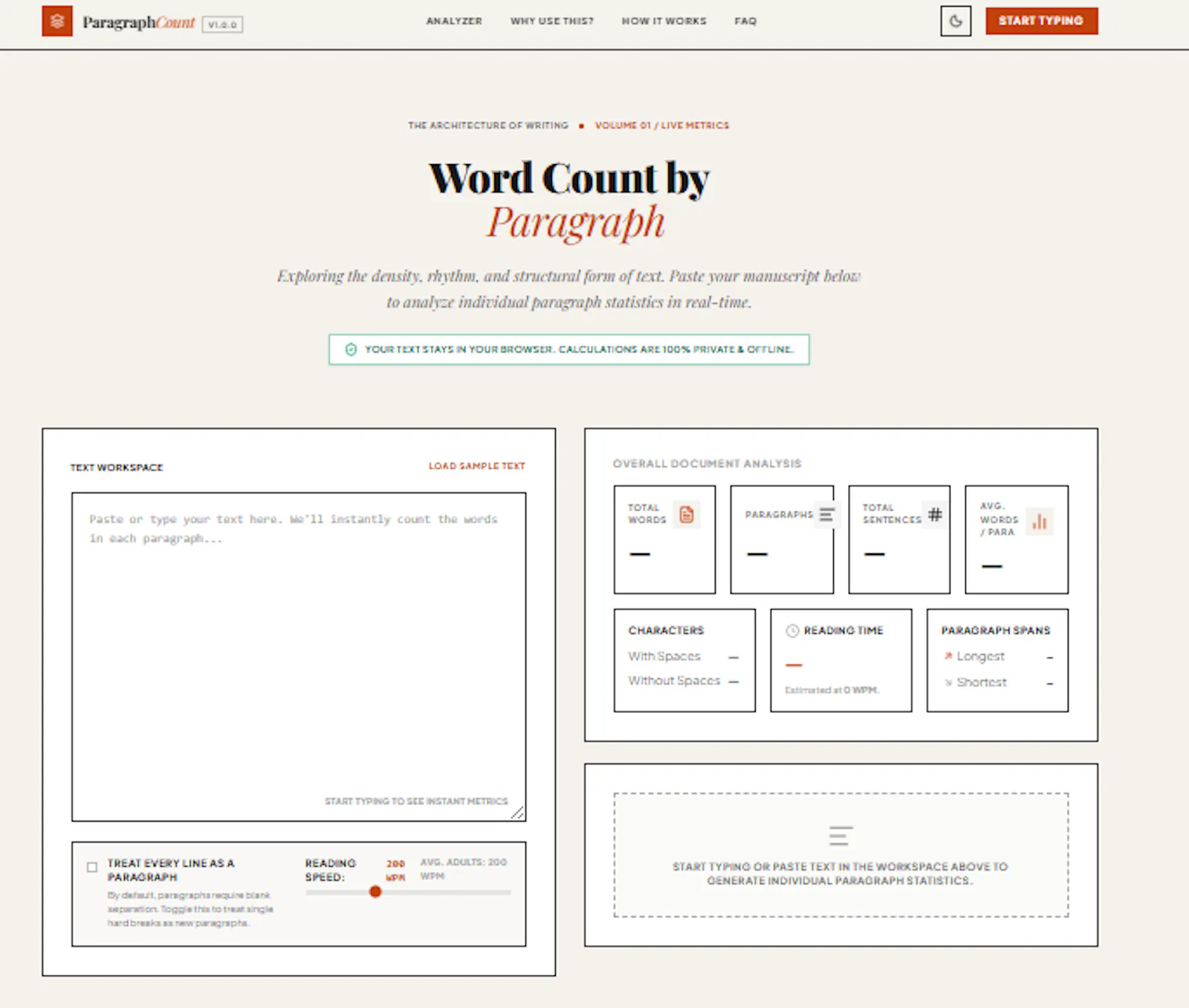The image size is (1189, 1008).
Task: Click the Characters heading
Action: (x=666, y=630)
